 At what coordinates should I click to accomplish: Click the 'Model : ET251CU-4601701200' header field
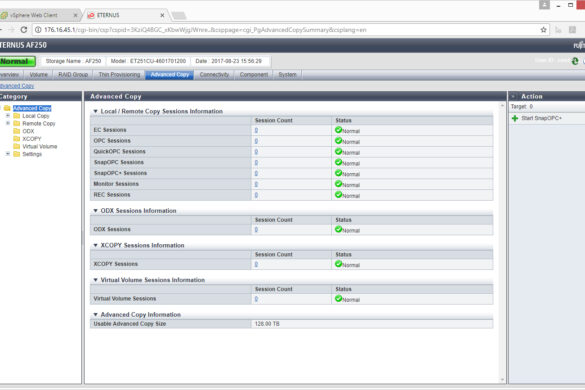pyautogui.click(x=148, y=61)
